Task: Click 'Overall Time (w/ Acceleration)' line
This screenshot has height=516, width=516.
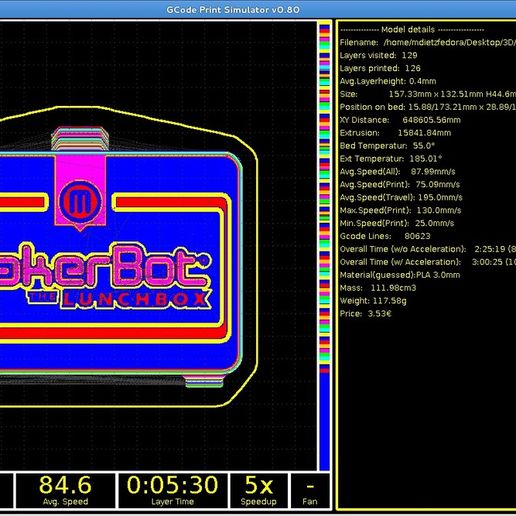Action: click(x=428, y=262)
